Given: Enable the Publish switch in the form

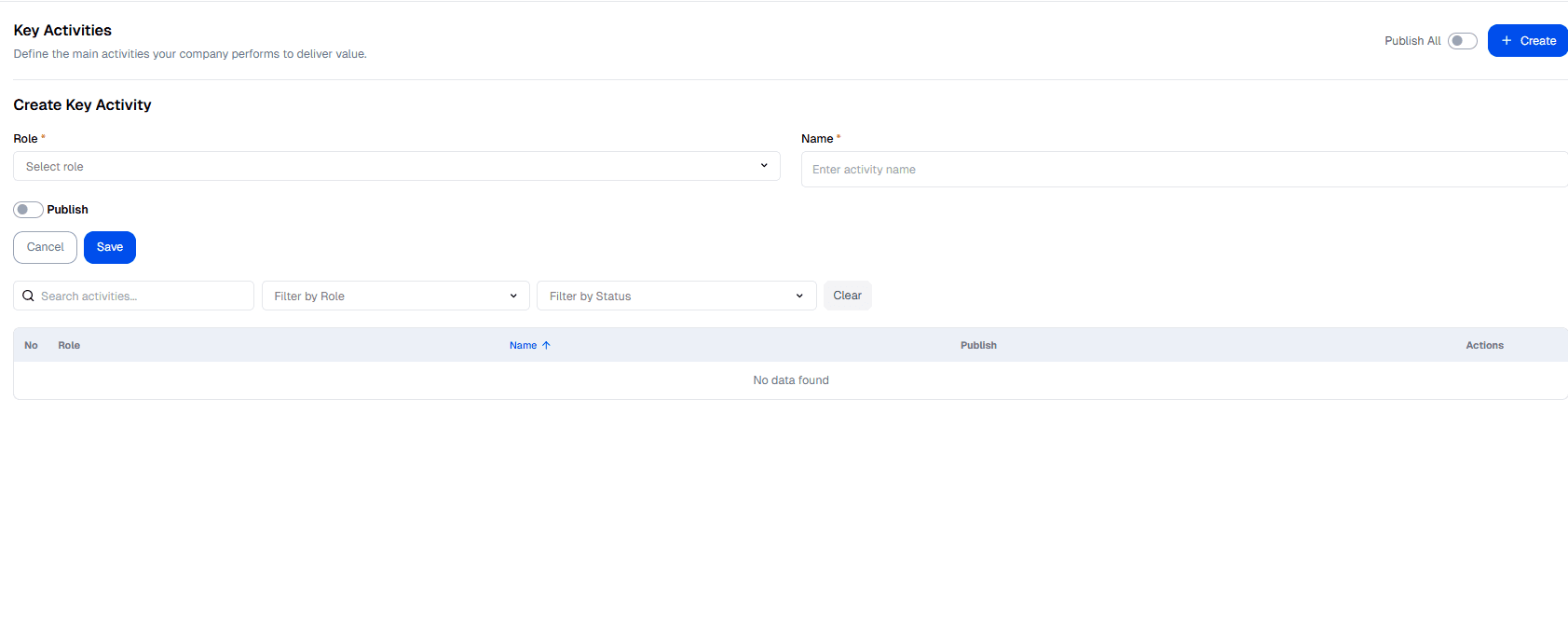Looking at the screenshot, I should coord(28,210).
